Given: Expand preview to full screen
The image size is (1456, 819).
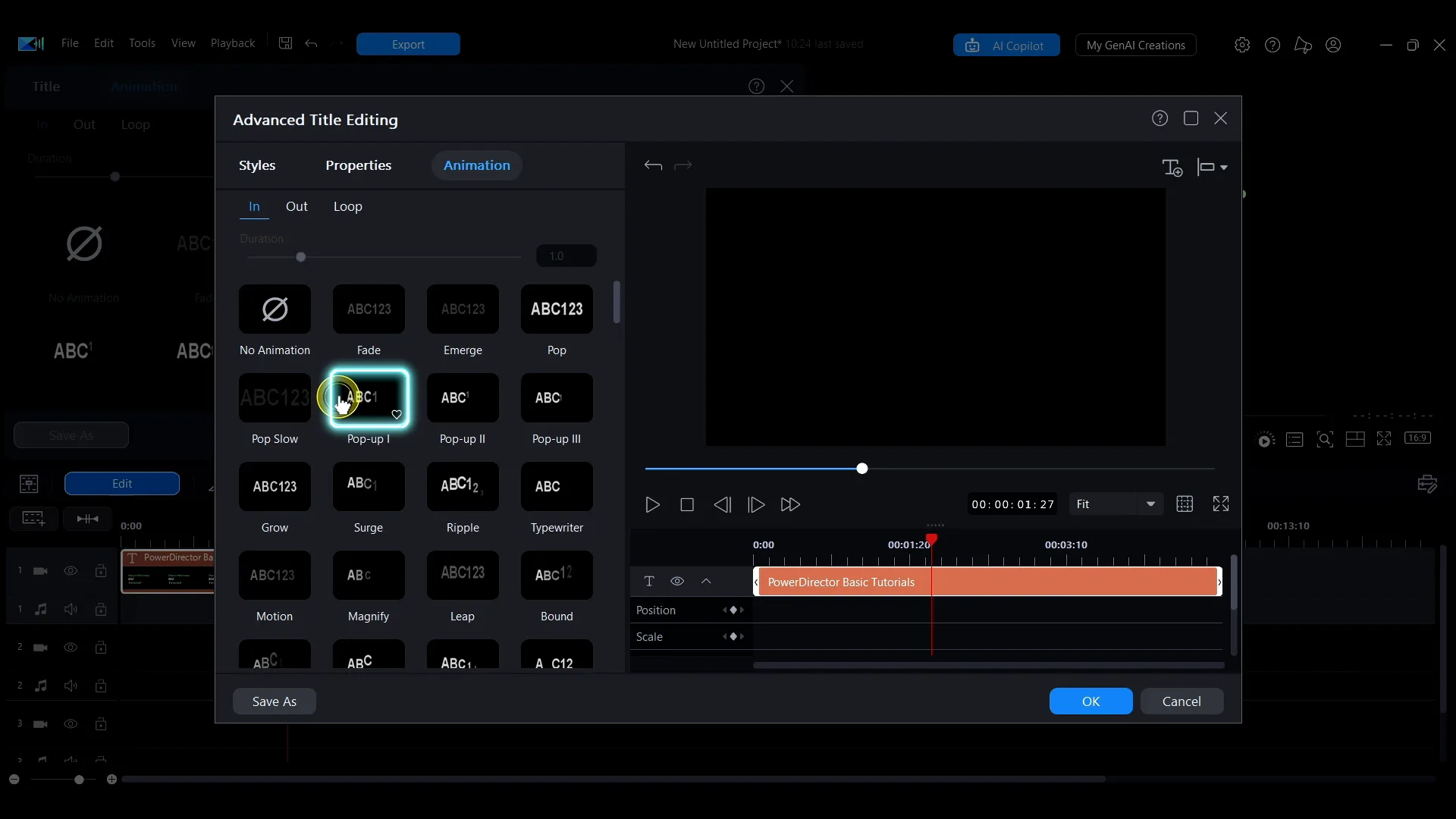Looking at the screenshot, I should (x=1221, y=504).
